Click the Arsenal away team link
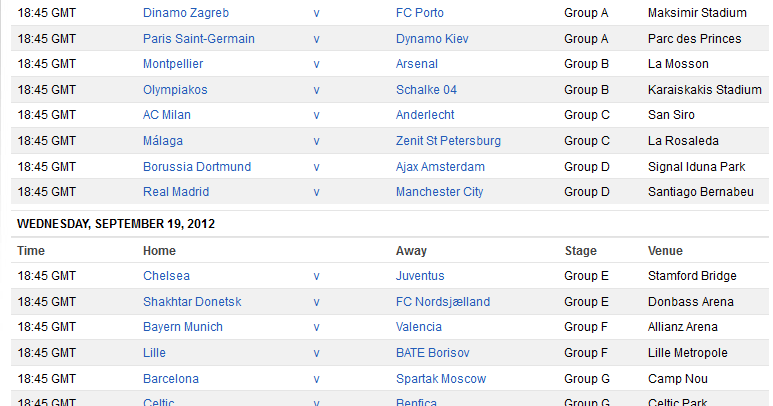The height and width of the screenshot is (406, 773). (417, 64)
